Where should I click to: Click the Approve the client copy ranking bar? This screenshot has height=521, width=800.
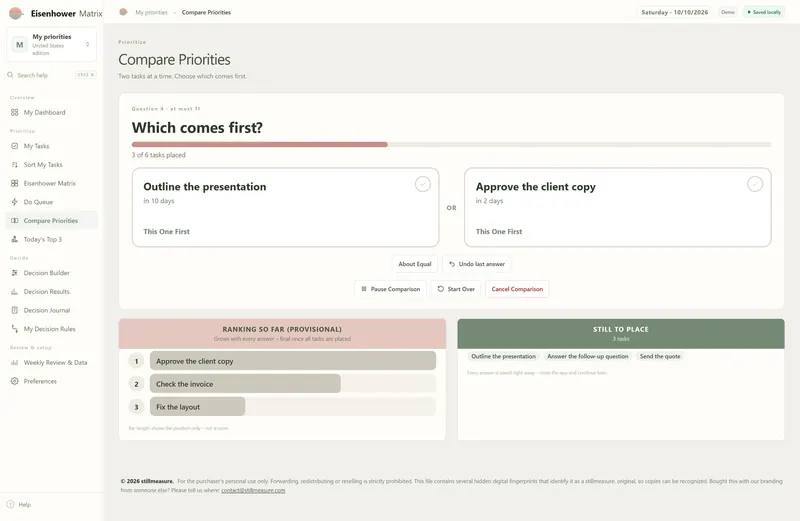tap(293, 361)
